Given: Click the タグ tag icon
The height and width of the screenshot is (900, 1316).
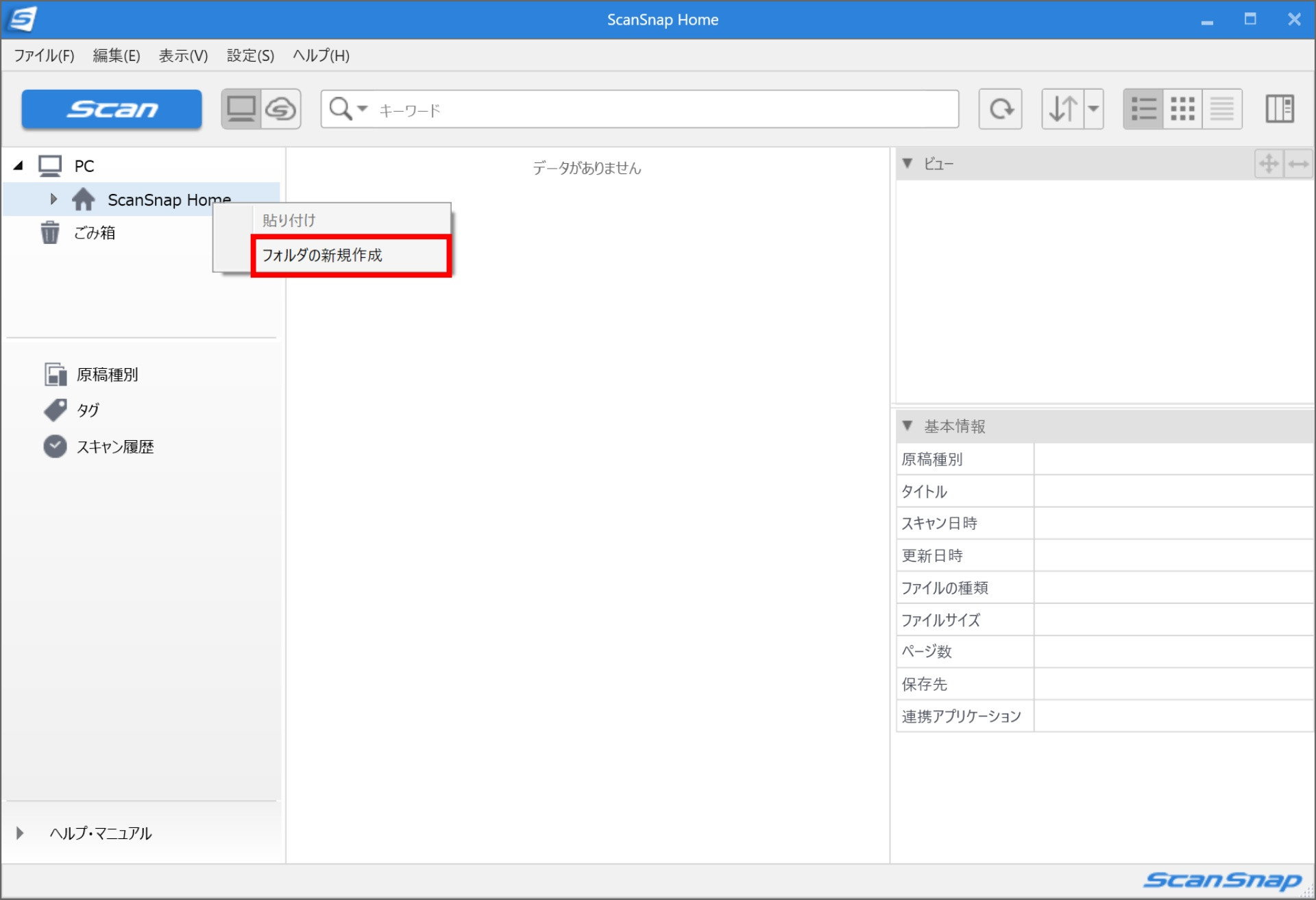Looking at the screenshot, I should coord(56,410).
